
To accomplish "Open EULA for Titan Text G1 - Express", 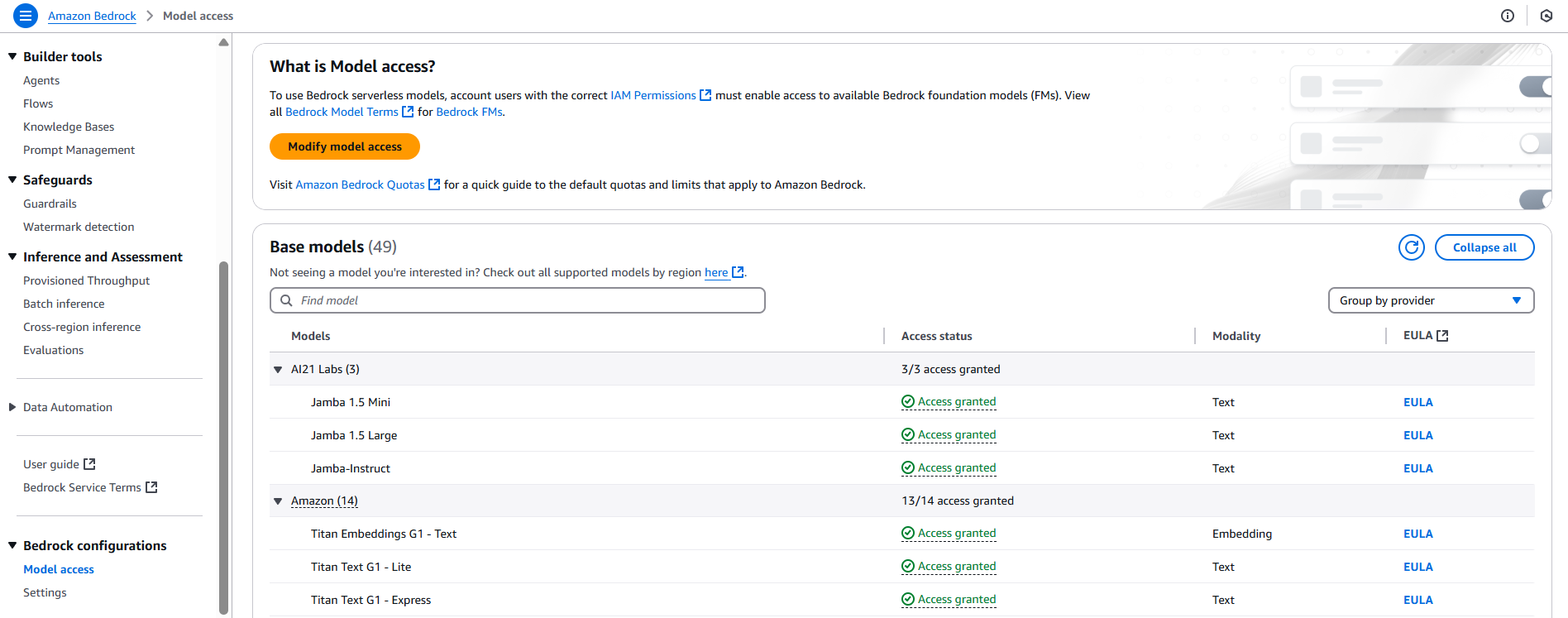I will (x=1418, y=600).
